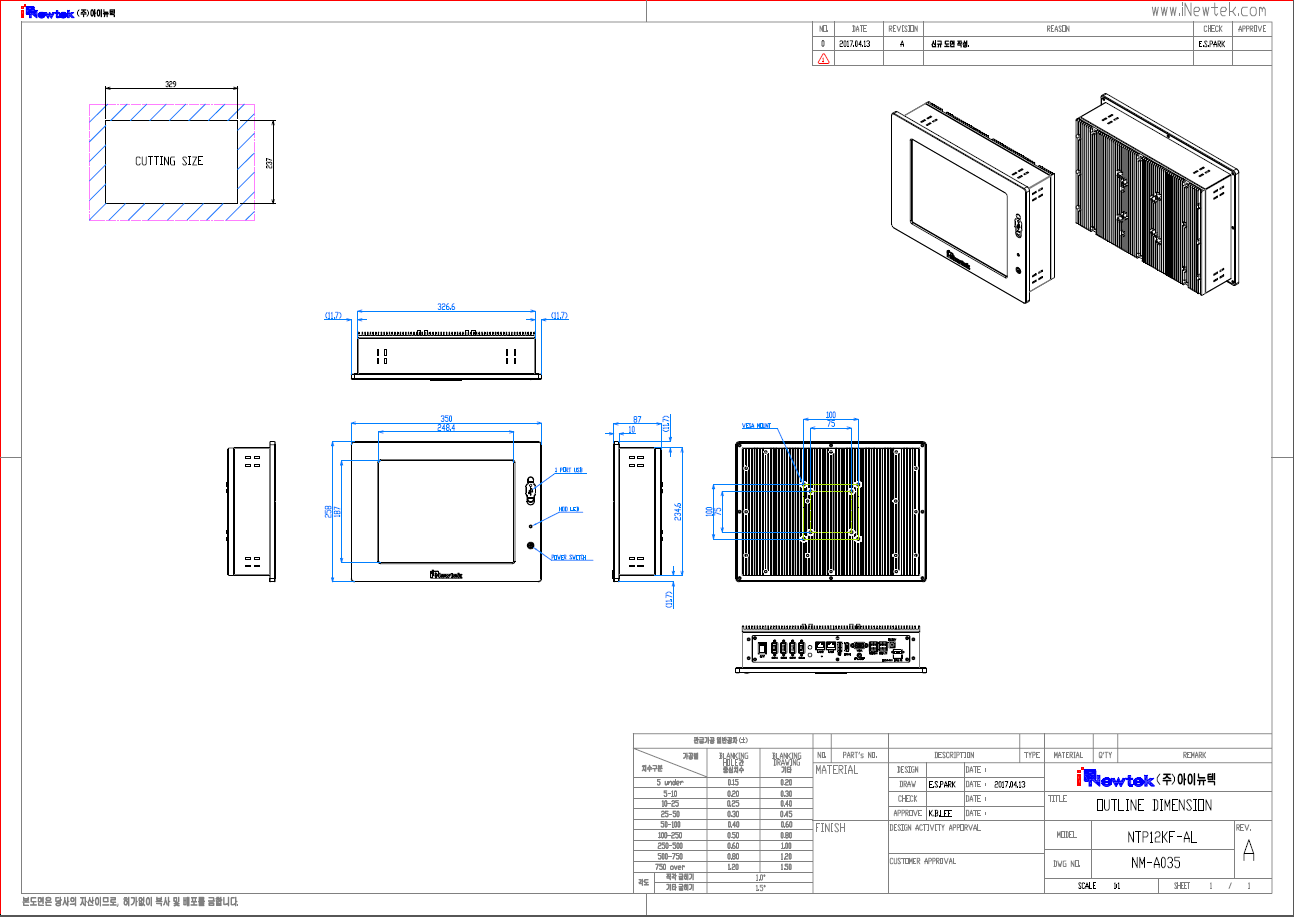Click the '100-250' tolerance row label
This screenshot has width=1294, height=917.
coord(670,835)
